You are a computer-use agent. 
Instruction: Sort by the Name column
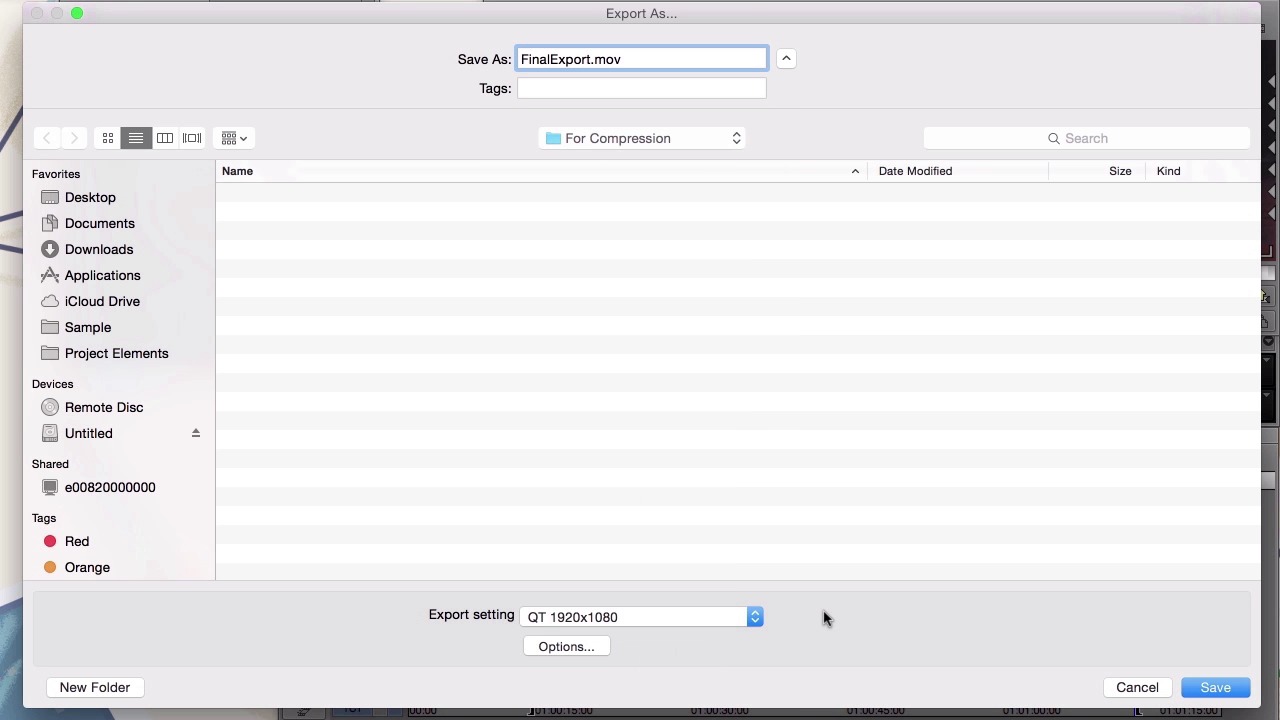[541, 171]
